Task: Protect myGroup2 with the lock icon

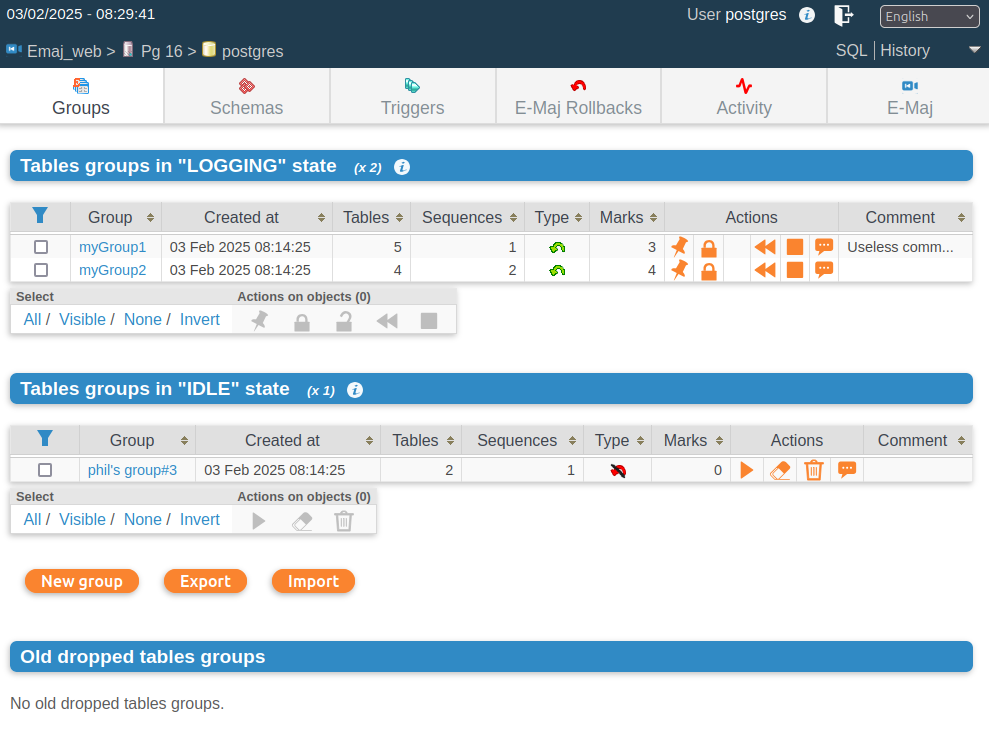Action: (709, 271)
